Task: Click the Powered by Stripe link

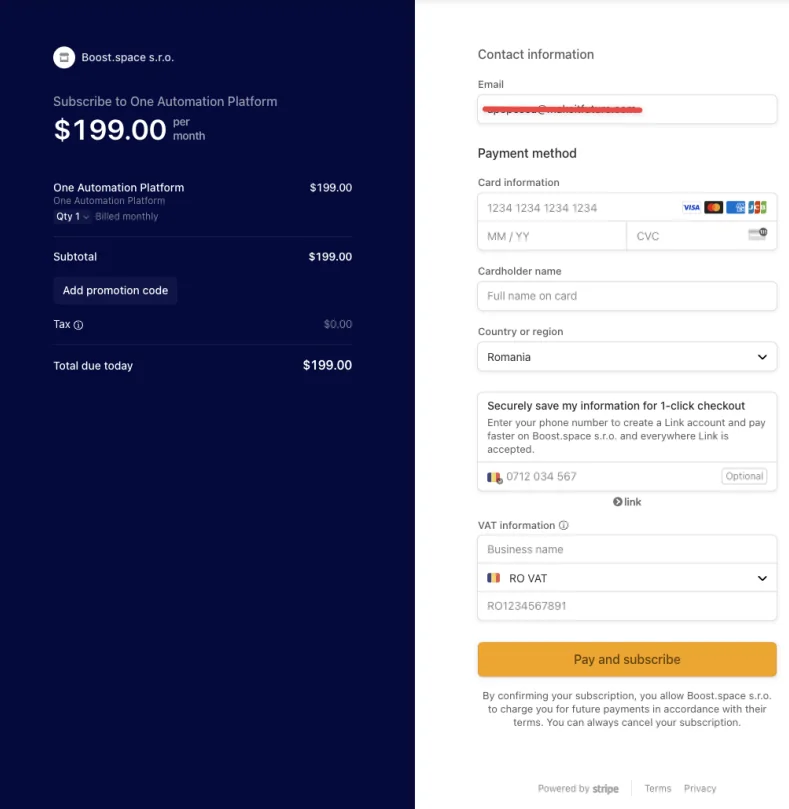Action: coord(578,788)
